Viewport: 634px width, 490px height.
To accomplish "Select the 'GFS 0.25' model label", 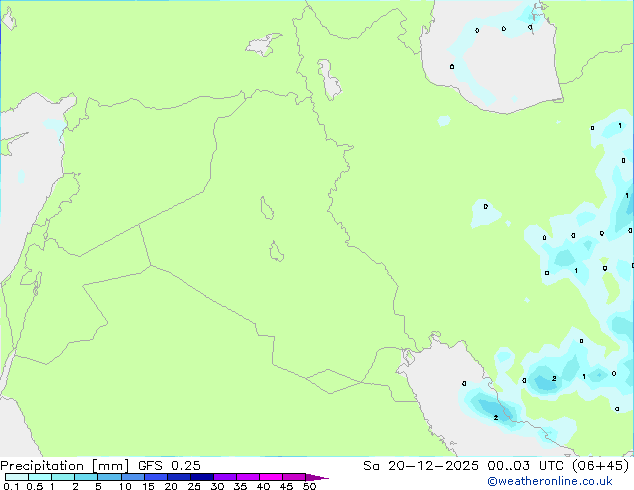I will pyautogui.click(x=169, y=466).
